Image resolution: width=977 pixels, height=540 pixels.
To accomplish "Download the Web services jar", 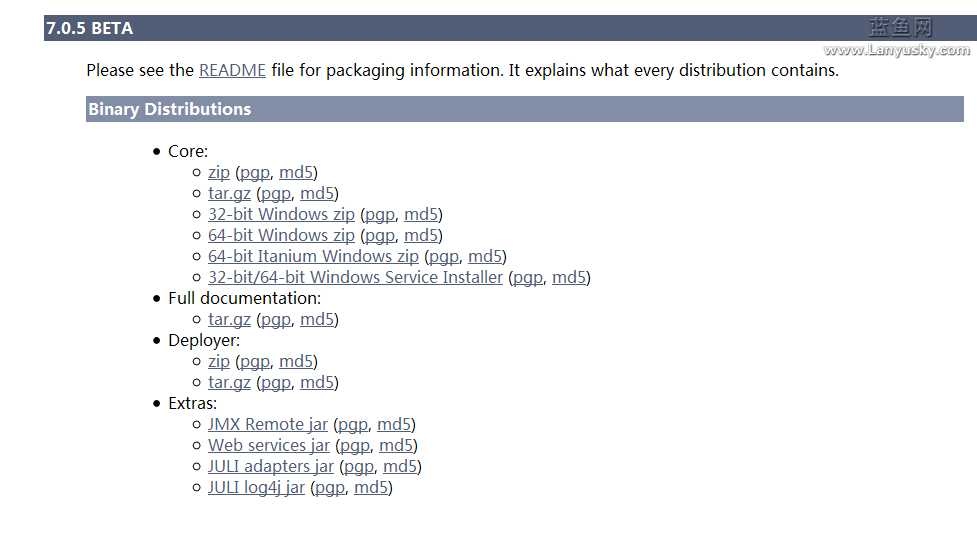I will 269,445.
